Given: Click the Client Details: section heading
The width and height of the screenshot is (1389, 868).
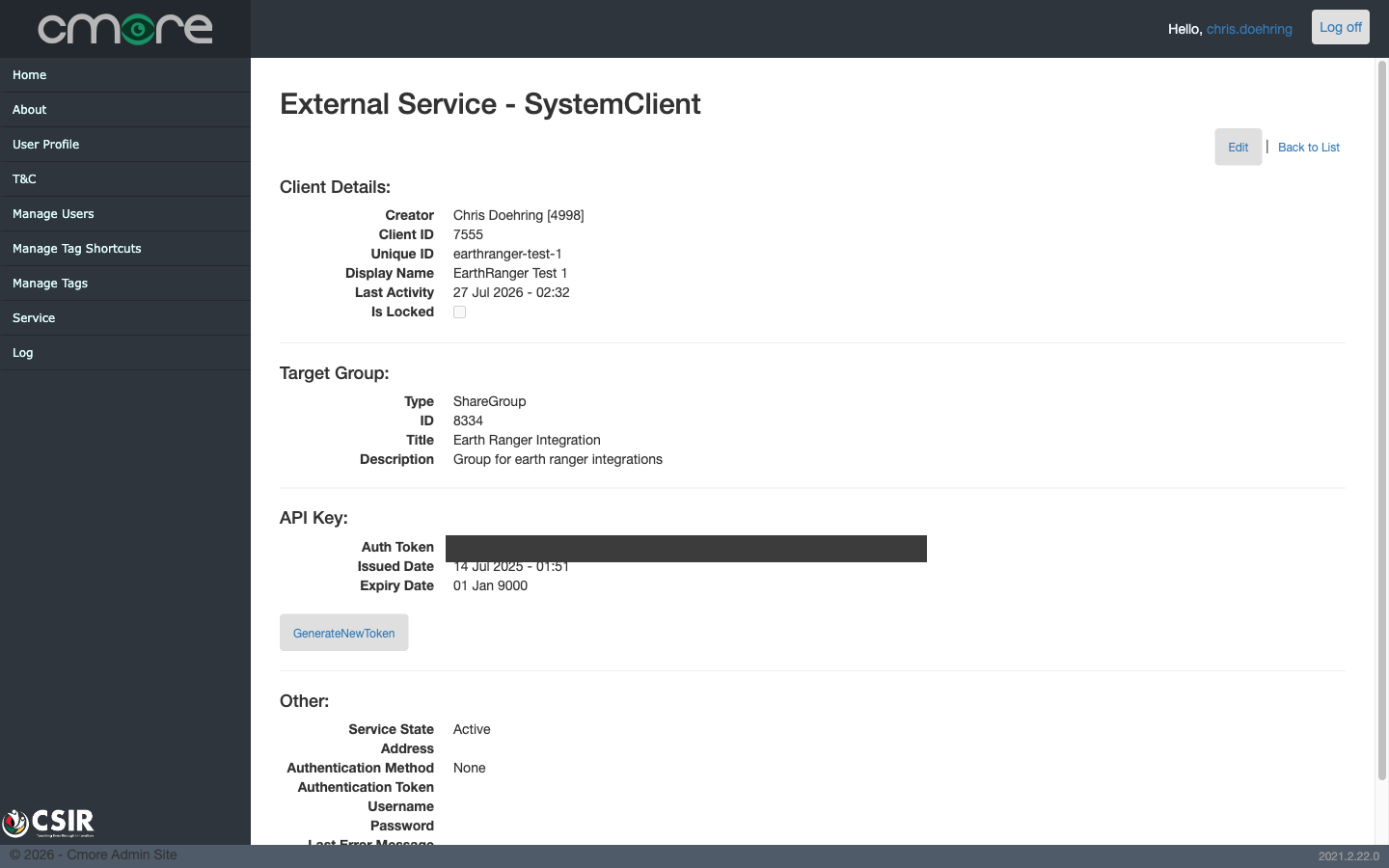Looking at the screenshot, I should tap(335, 187).
